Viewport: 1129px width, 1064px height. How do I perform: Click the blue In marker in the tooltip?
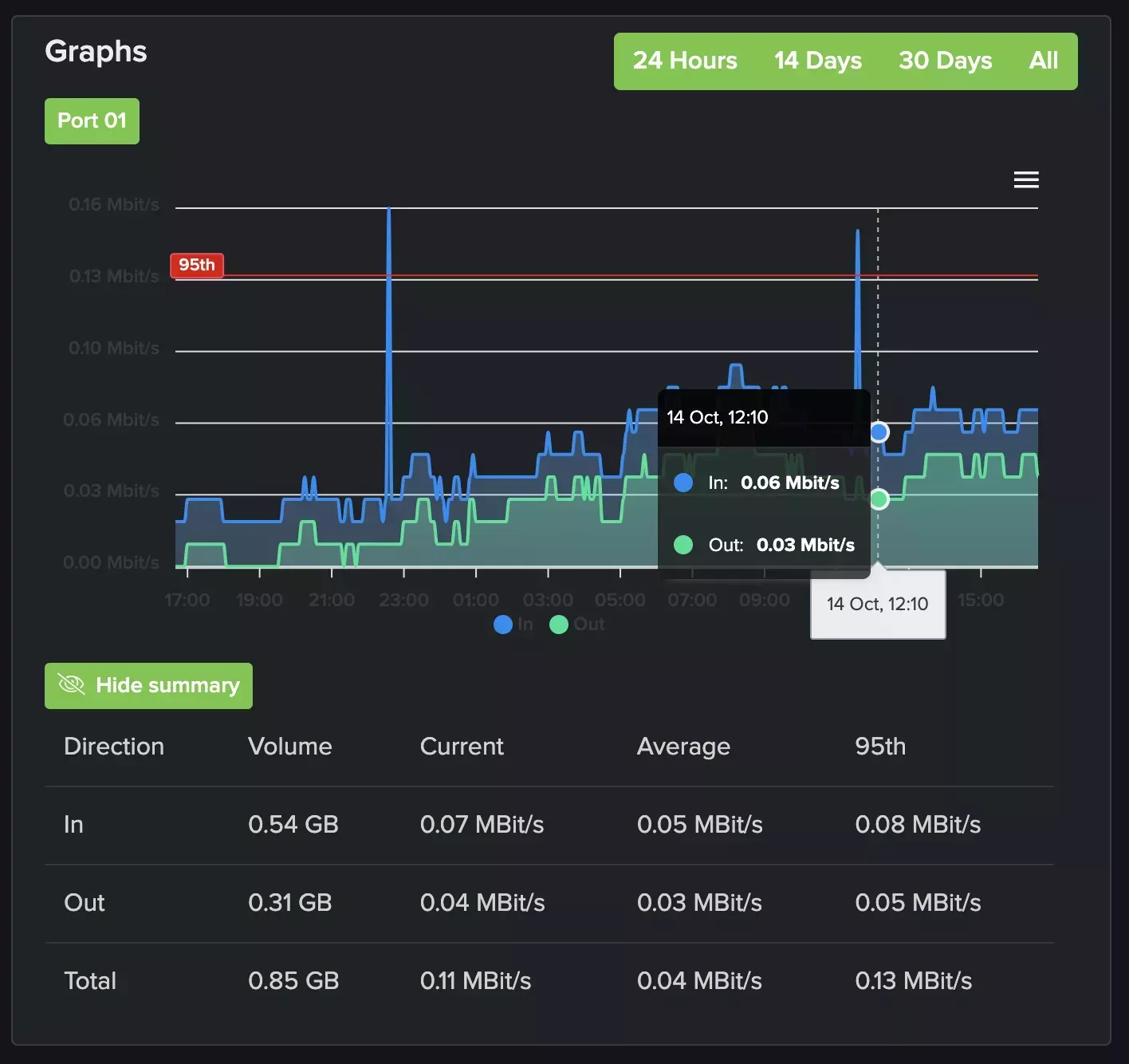pyautogui.click(x=683, y=483)
